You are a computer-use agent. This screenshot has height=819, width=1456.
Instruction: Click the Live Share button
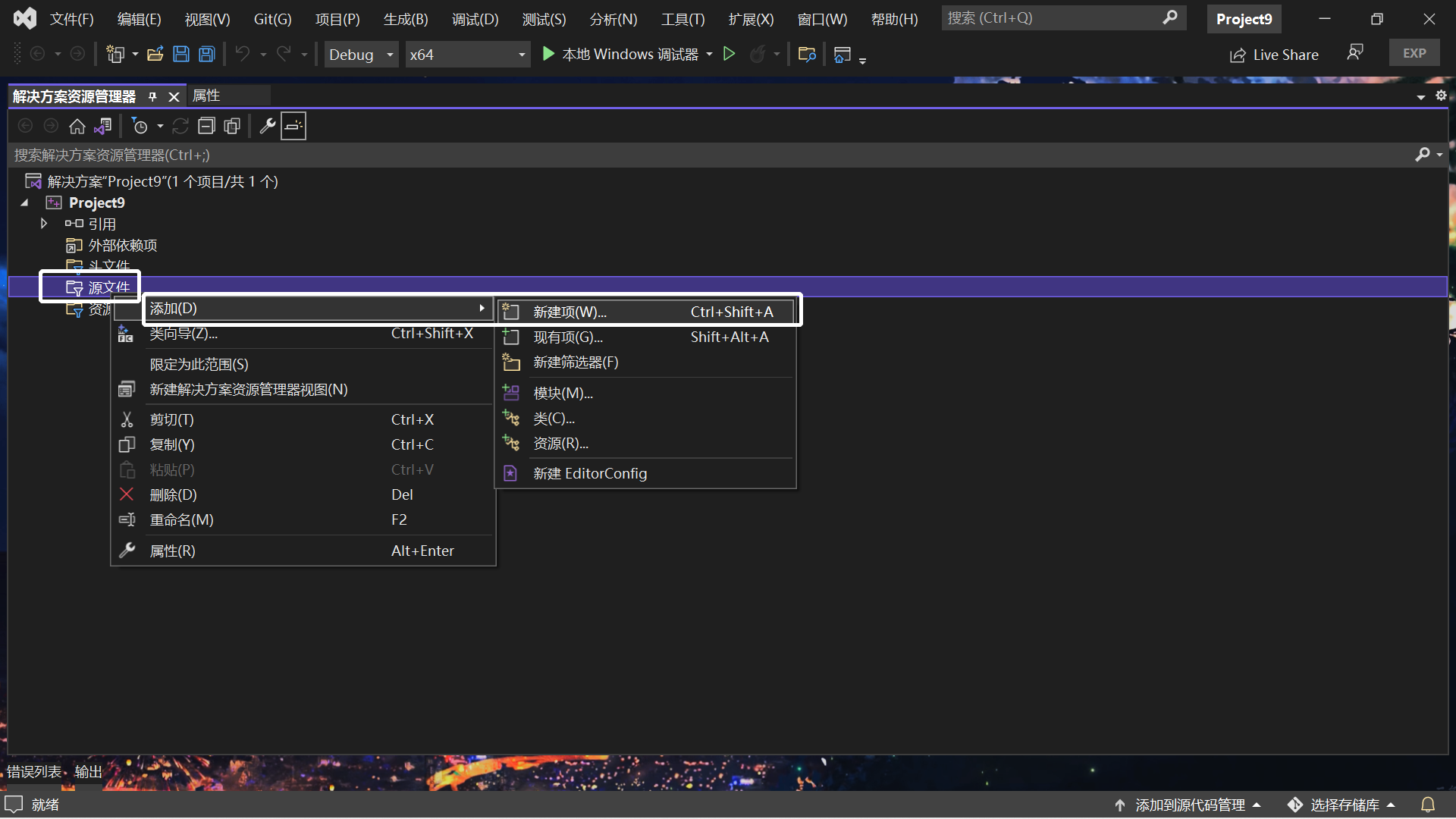coord(1274,54)
